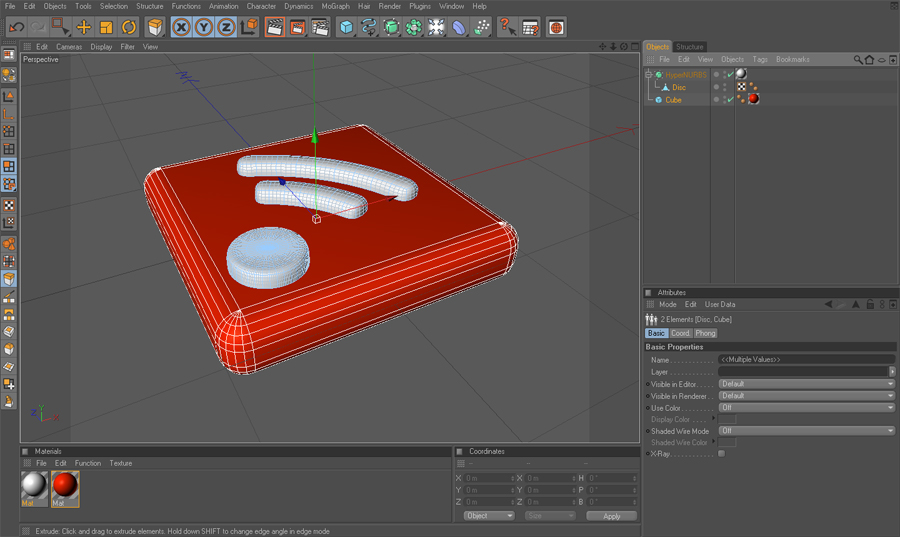Open the viewport Cameras menu
The height and width of the screenshot is (537, 900).
point(69,47)
